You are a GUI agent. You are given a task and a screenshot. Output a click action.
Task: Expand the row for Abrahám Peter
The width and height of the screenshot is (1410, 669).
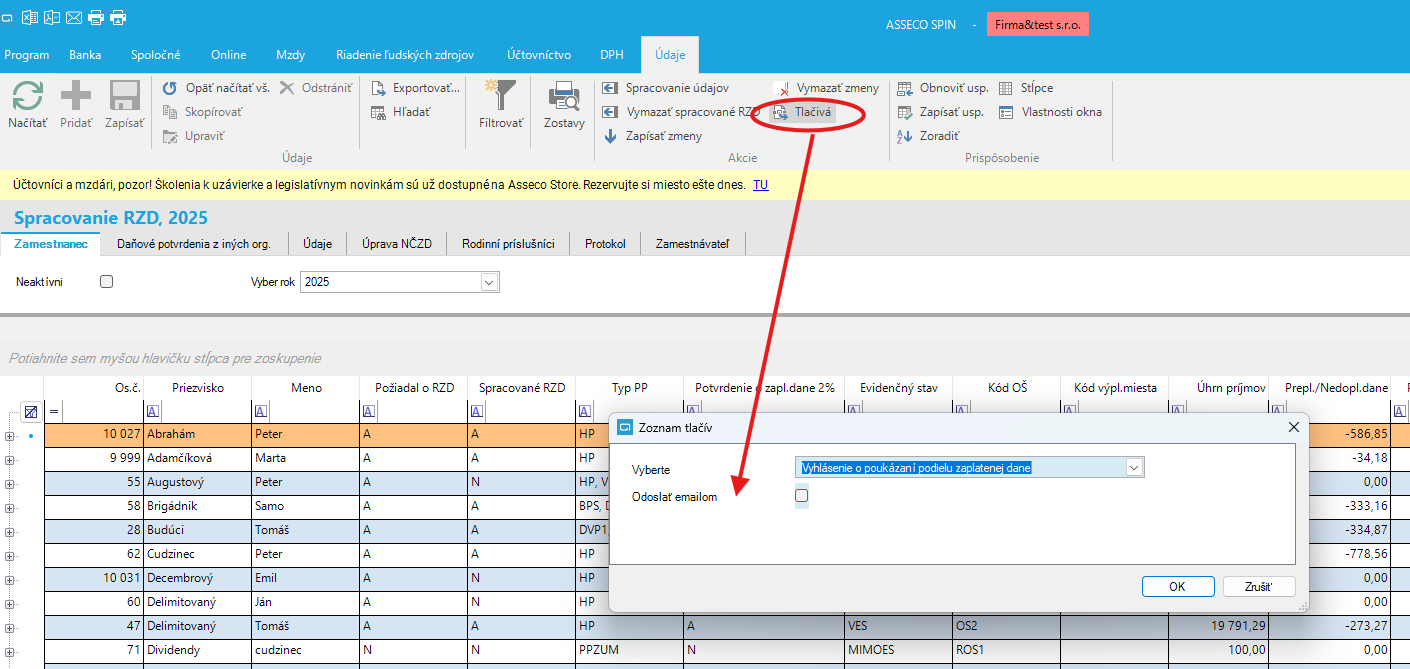pos(10,436)
